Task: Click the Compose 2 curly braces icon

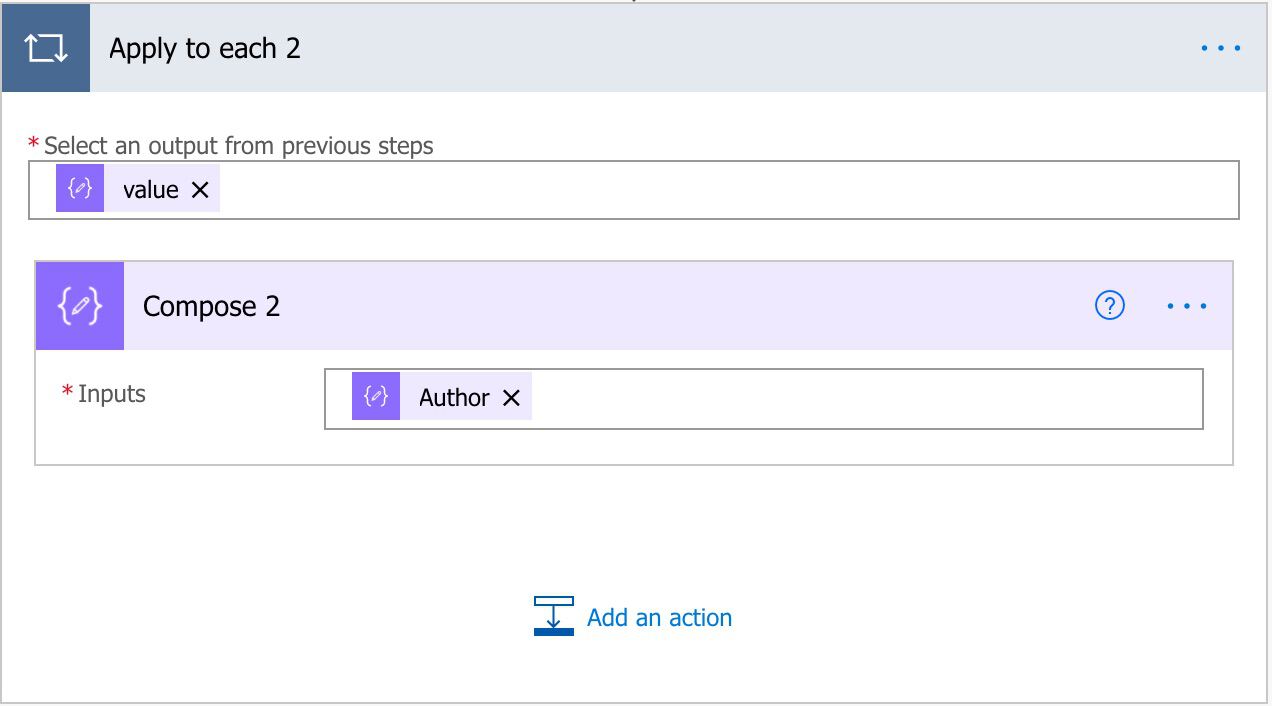Action: tap(79, 305)
